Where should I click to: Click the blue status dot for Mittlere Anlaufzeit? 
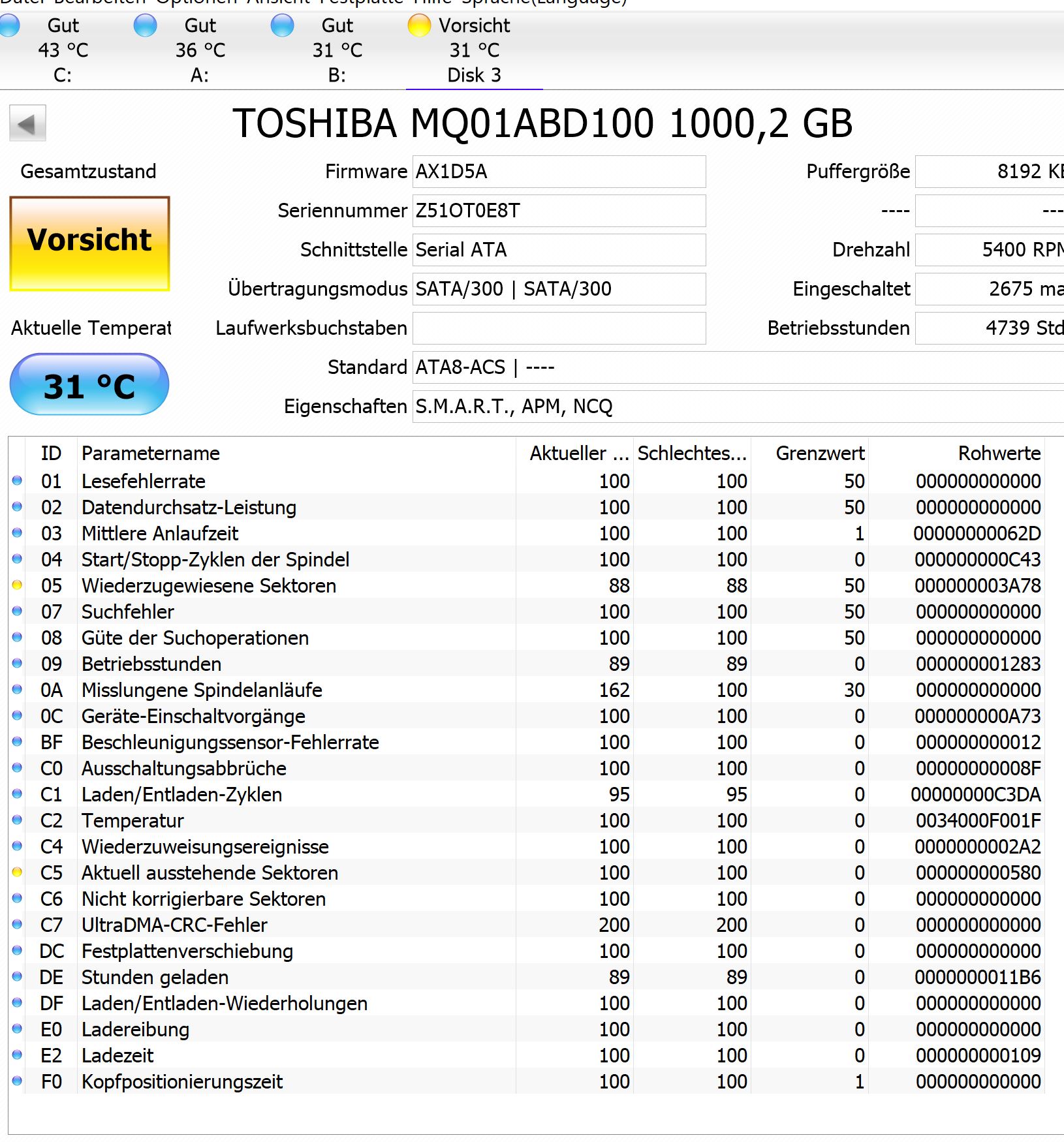17,532
